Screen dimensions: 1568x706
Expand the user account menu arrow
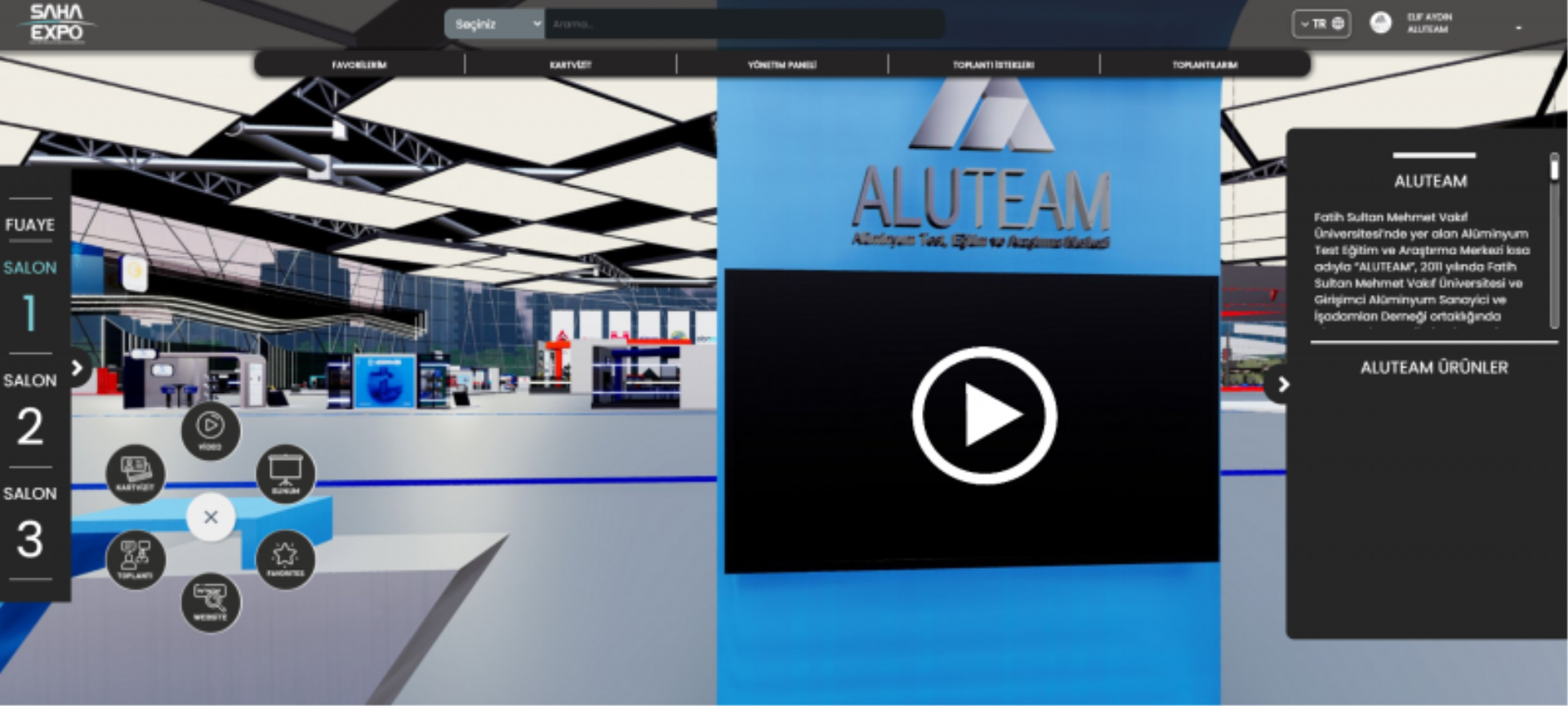1518,28
